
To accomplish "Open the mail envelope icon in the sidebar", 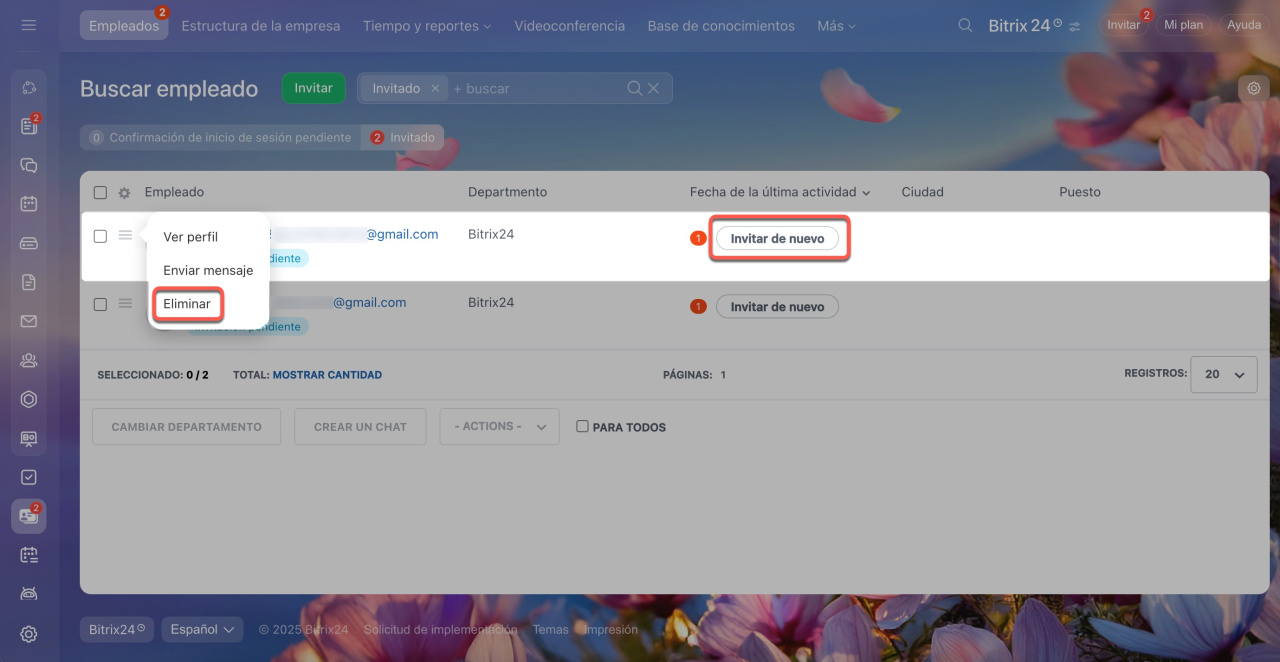I will coord(29,321).
